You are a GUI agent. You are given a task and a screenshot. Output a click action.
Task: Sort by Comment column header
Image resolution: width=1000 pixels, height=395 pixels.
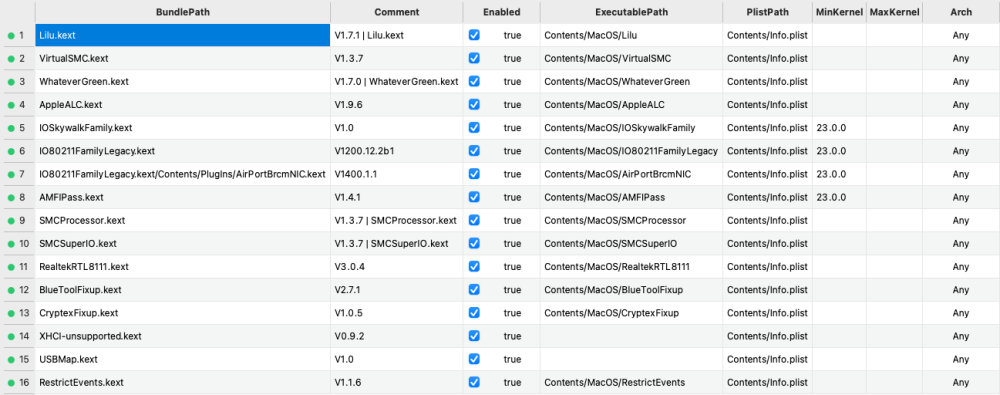pos(397,12)
